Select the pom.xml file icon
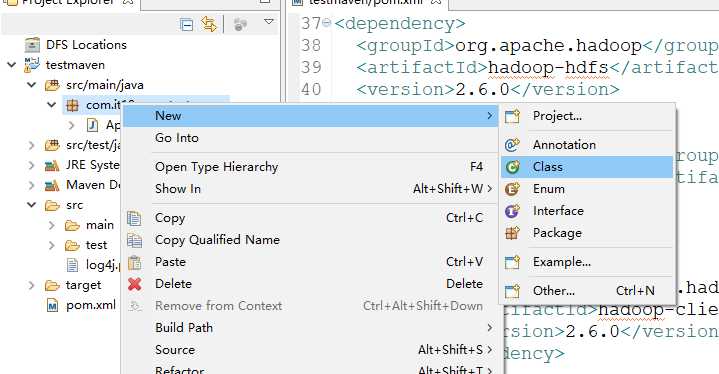 point(52,305)
